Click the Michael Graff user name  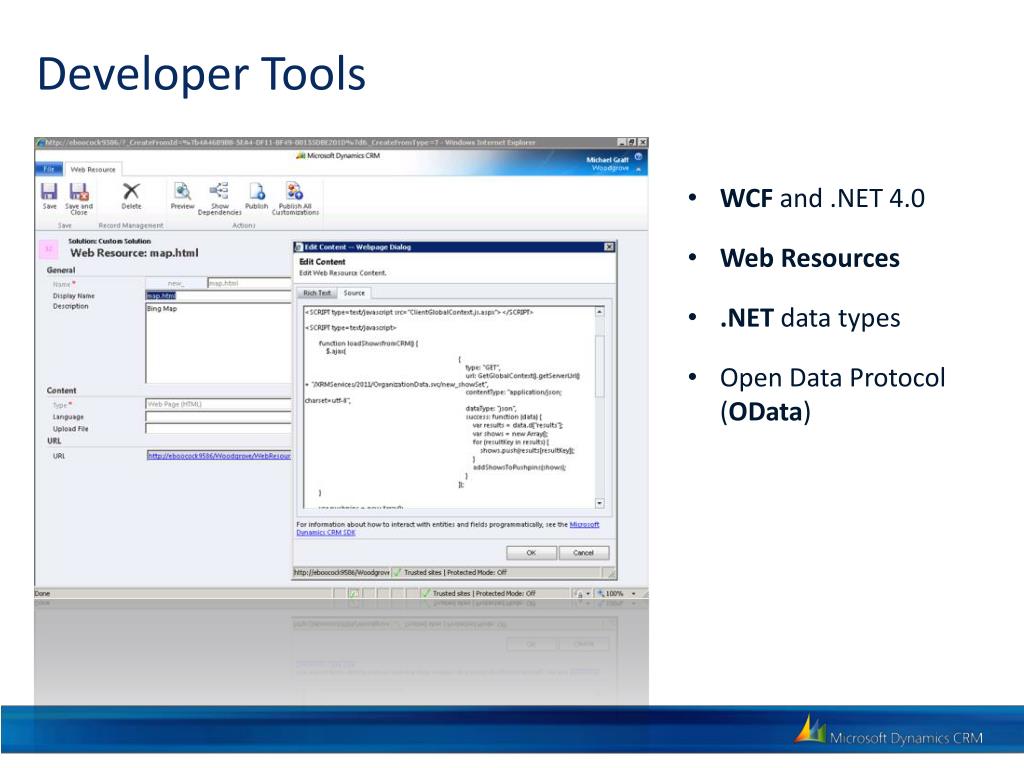click(607, 159)
